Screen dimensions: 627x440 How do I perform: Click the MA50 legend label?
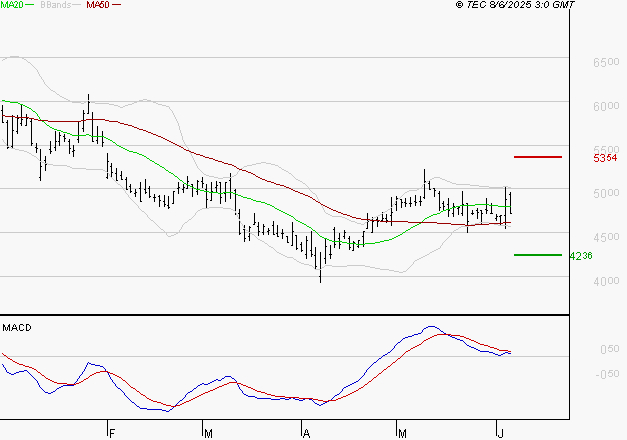[x=98, y=5]
